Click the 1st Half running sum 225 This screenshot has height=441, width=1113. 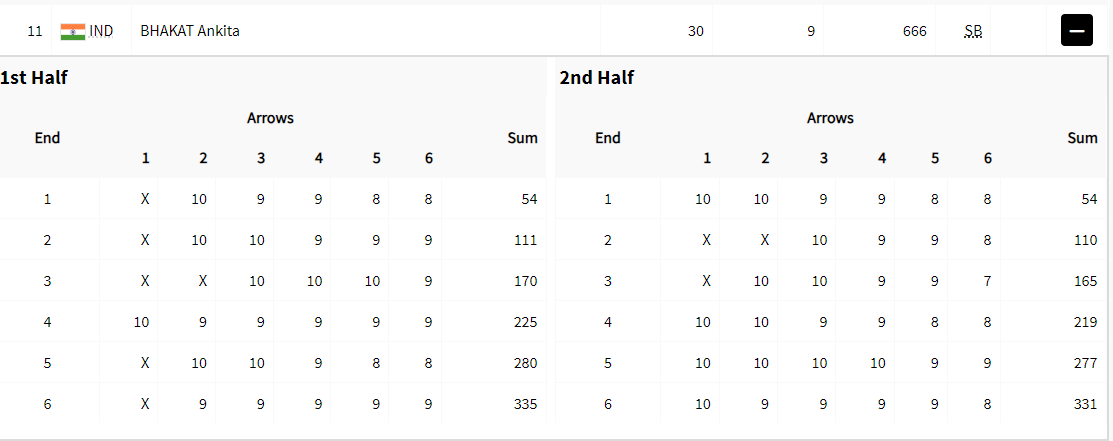point(525,322)
